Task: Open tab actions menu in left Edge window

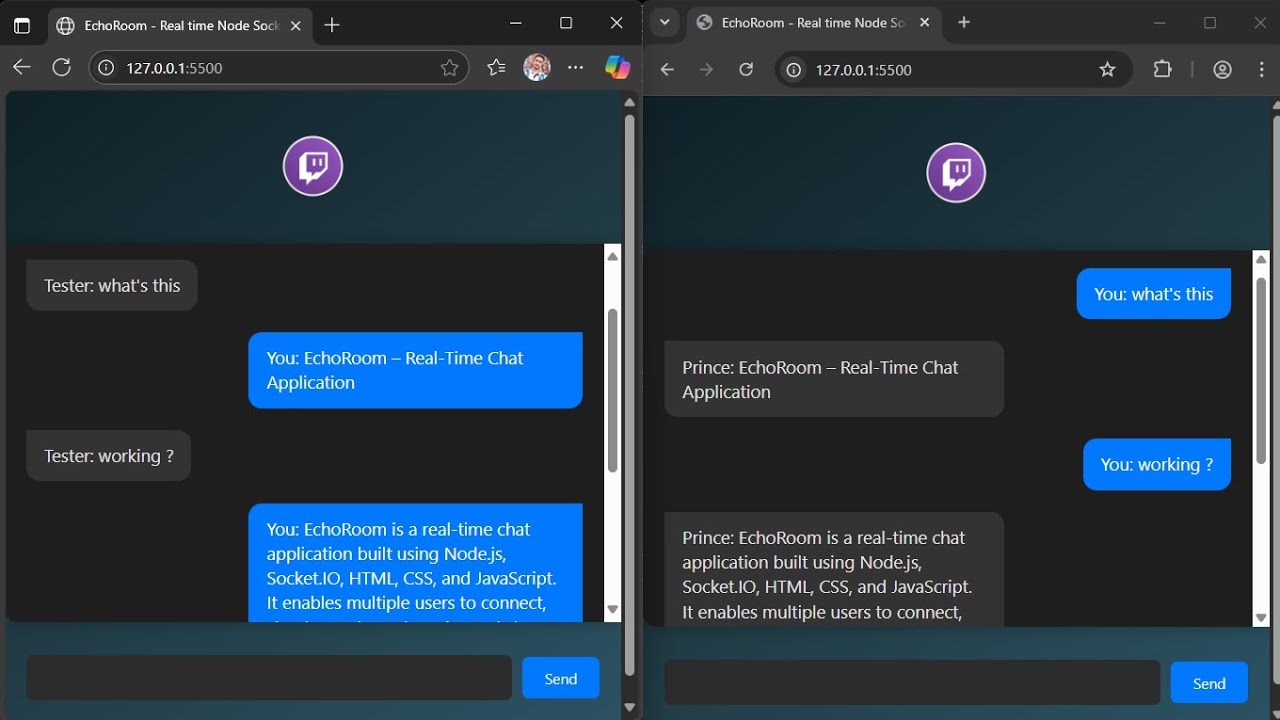Action: (x=21, y=26)
